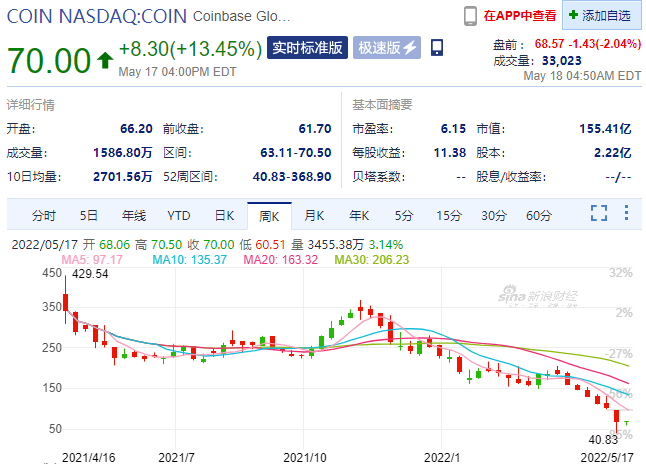Select the 15分 interval tab

click(449, 216)
